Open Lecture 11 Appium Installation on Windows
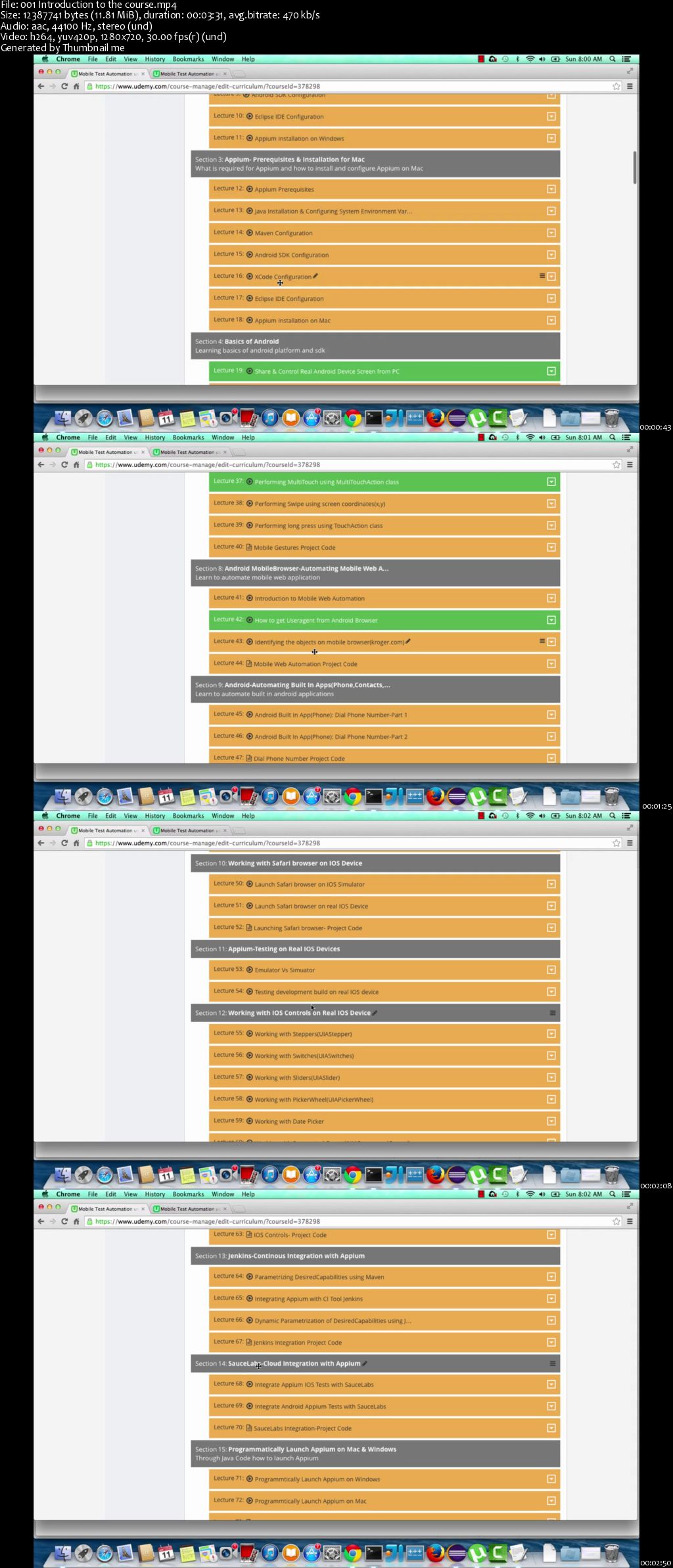The height and width of the screenshot is (1568, 673). (x=384, y=138)
